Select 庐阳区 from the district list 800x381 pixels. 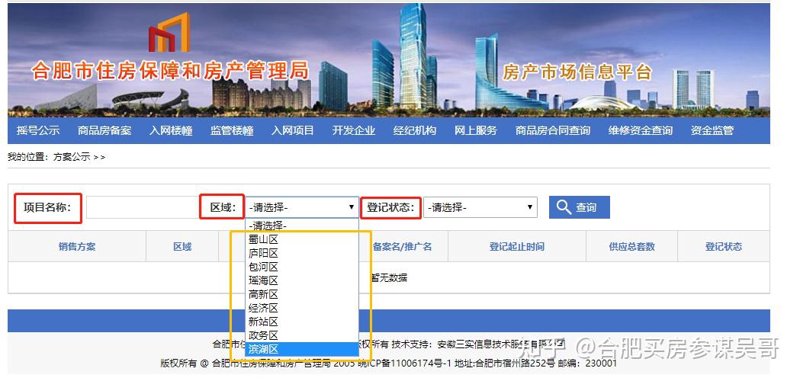302,253
